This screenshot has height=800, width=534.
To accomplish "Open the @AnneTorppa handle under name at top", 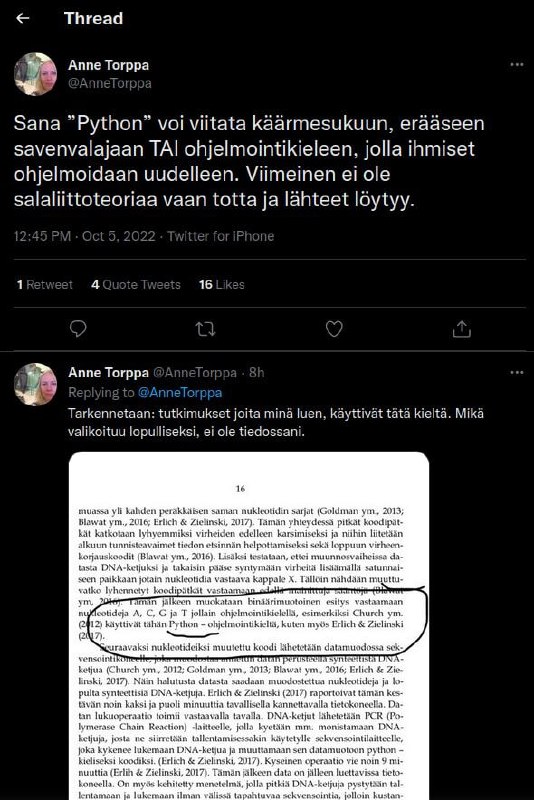I will pos(110,83).
